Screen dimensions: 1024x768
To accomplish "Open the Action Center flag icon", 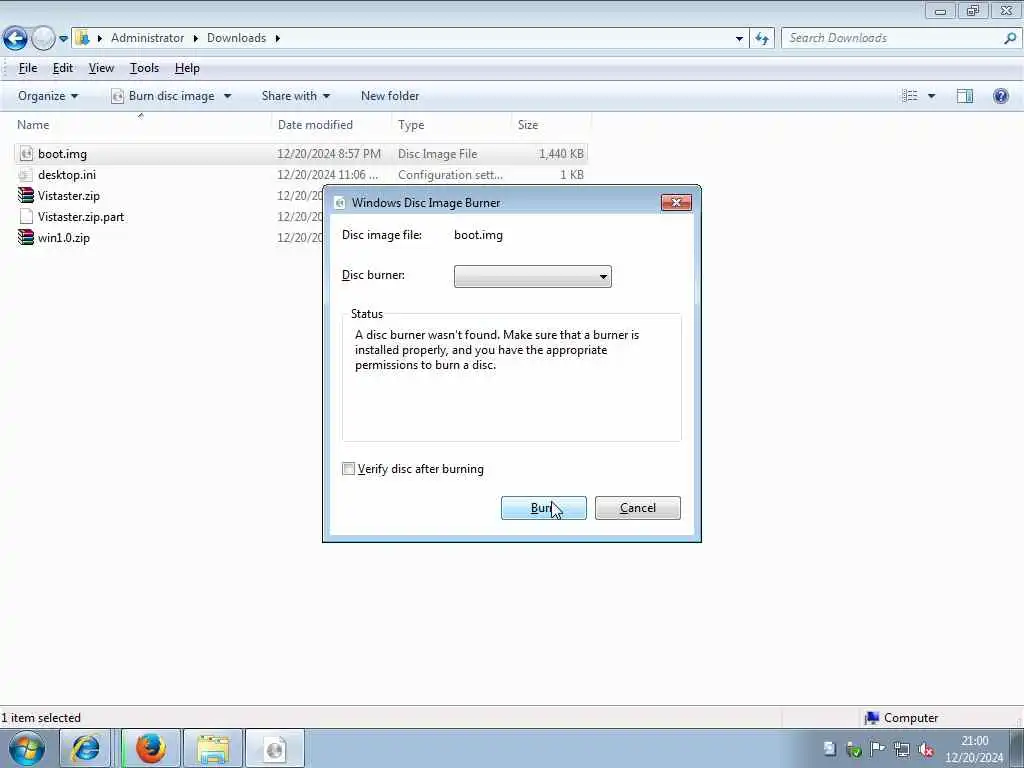I will coord(878,749).
